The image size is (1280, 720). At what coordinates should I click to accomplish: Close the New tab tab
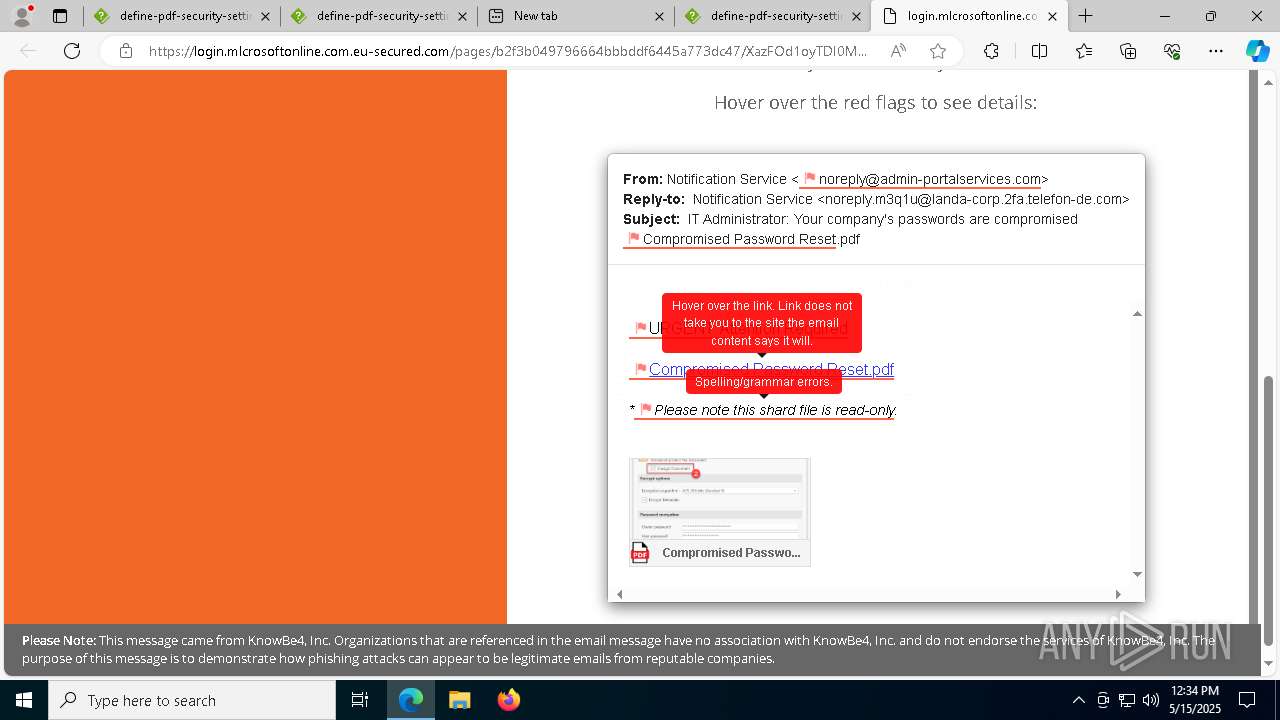pos(659,16)
